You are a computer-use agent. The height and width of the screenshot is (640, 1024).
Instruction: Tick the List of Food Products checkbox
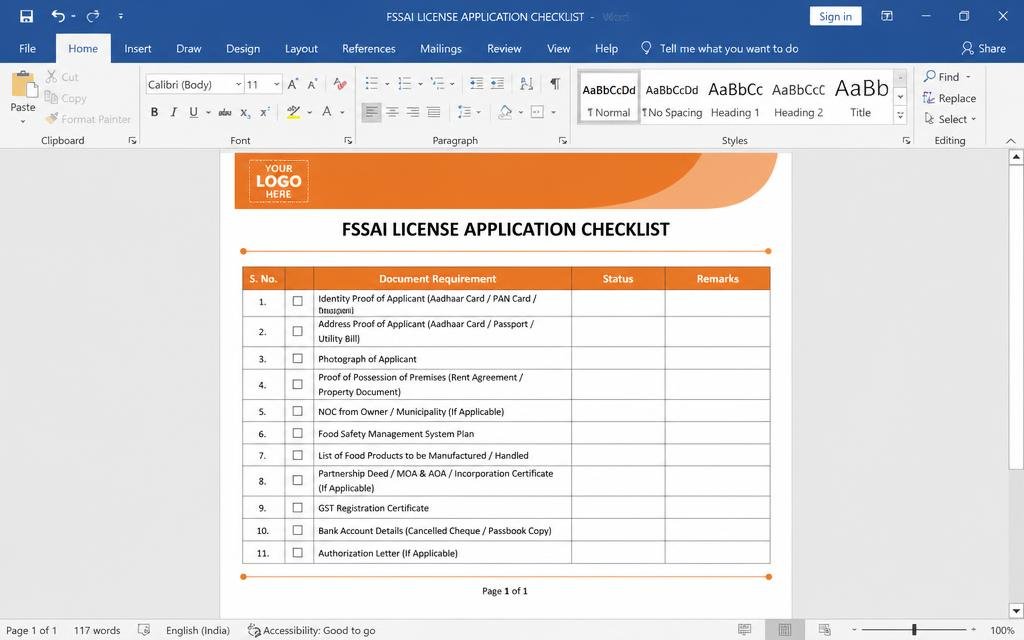click(x=298, y=455)
